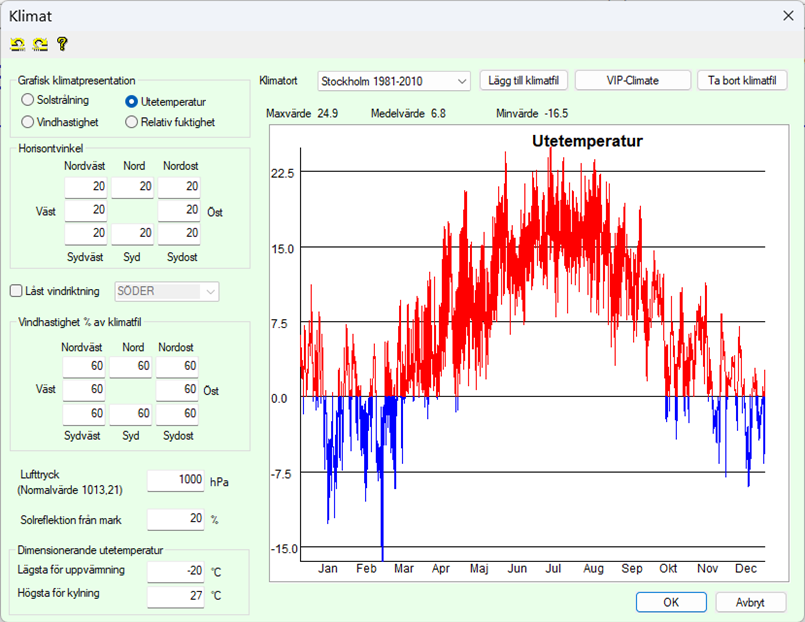Enable the Låst vindriktning checkbox
Screen dimensions: 805x622
pos(16,291)
